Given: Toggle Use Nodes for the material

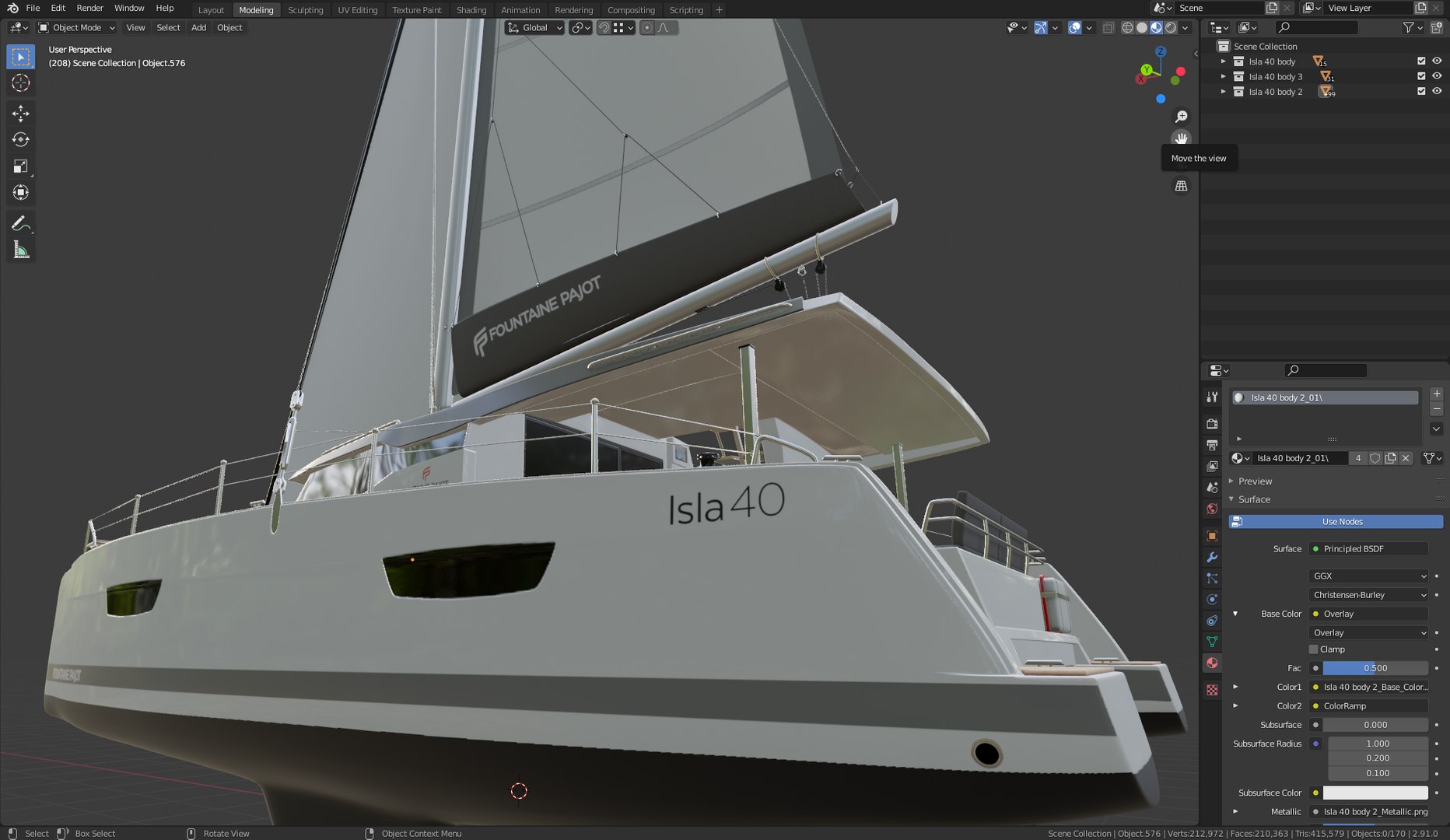Looking at the screenshot, I should click(1336, 522).
